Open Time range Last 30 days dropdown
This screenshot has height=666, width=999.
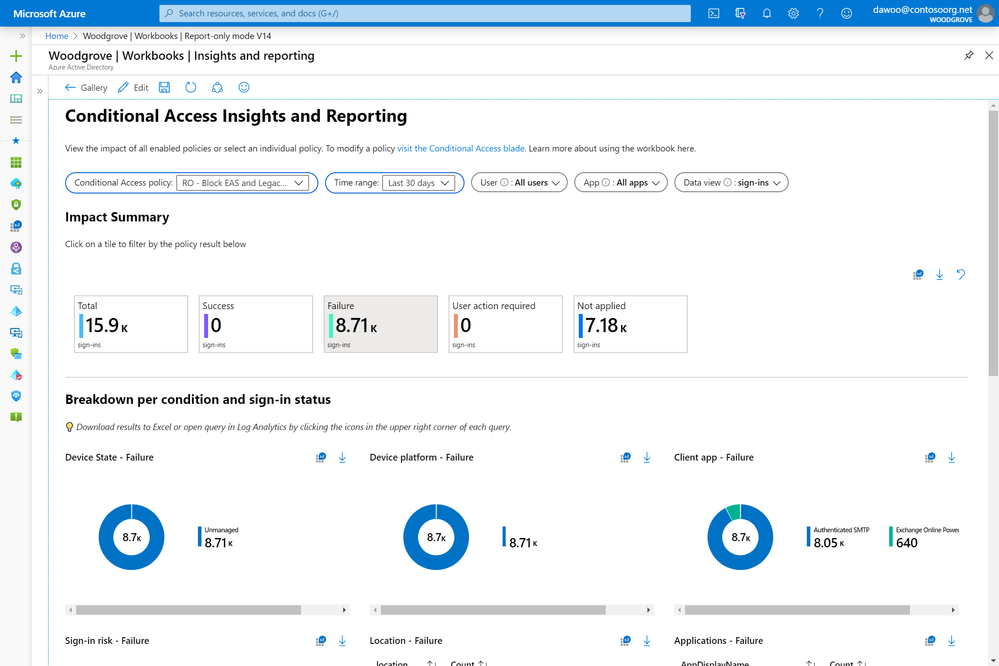coord(418,183)
